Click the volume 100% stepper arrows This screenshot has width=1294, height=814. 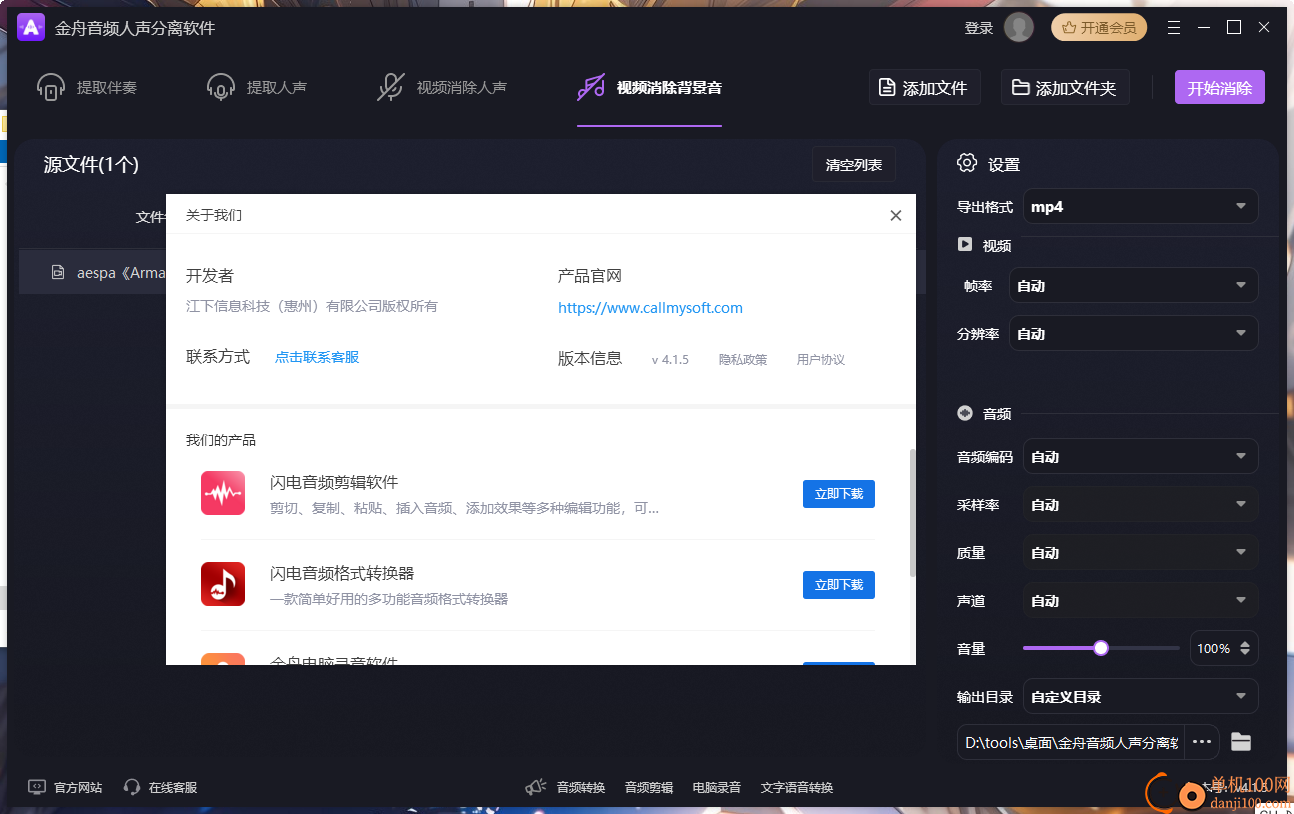pyautogui.click(x=1245, y=648)
